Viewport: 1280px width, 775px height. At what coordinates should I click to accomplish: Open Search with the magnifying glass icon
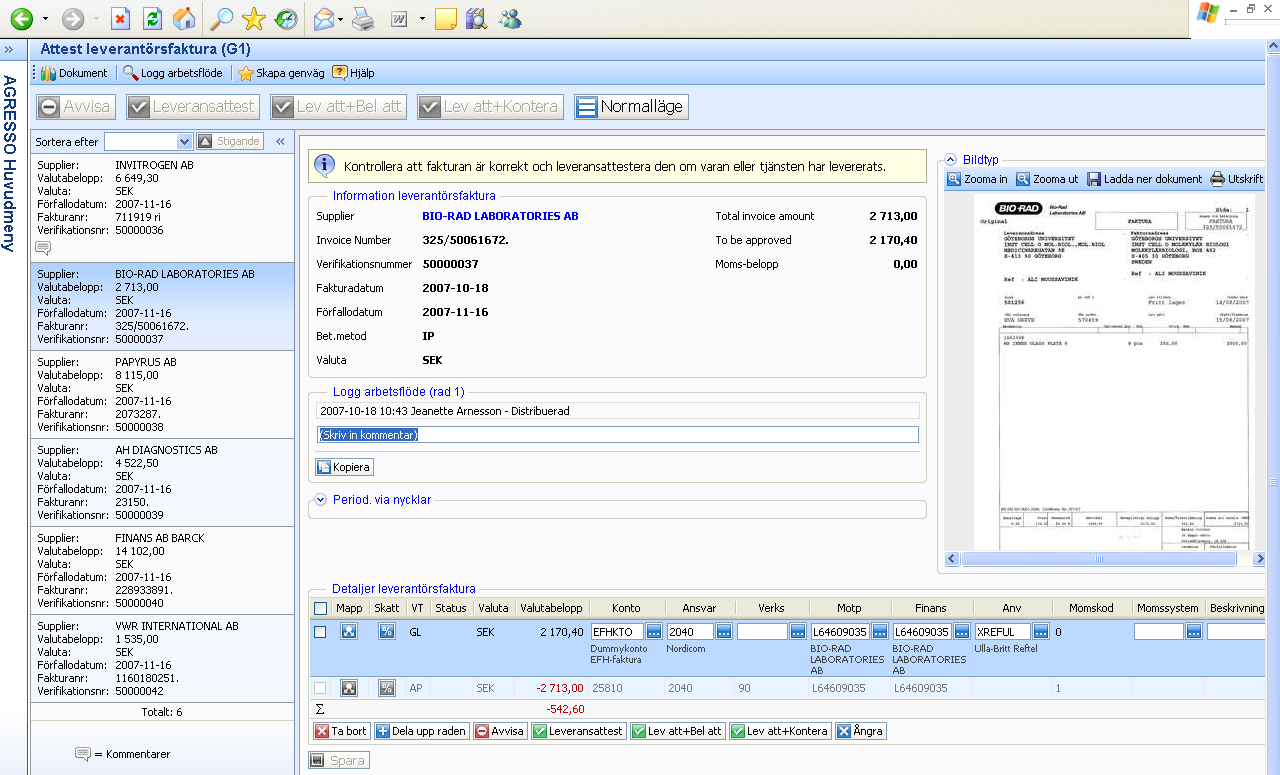point(221,18)
